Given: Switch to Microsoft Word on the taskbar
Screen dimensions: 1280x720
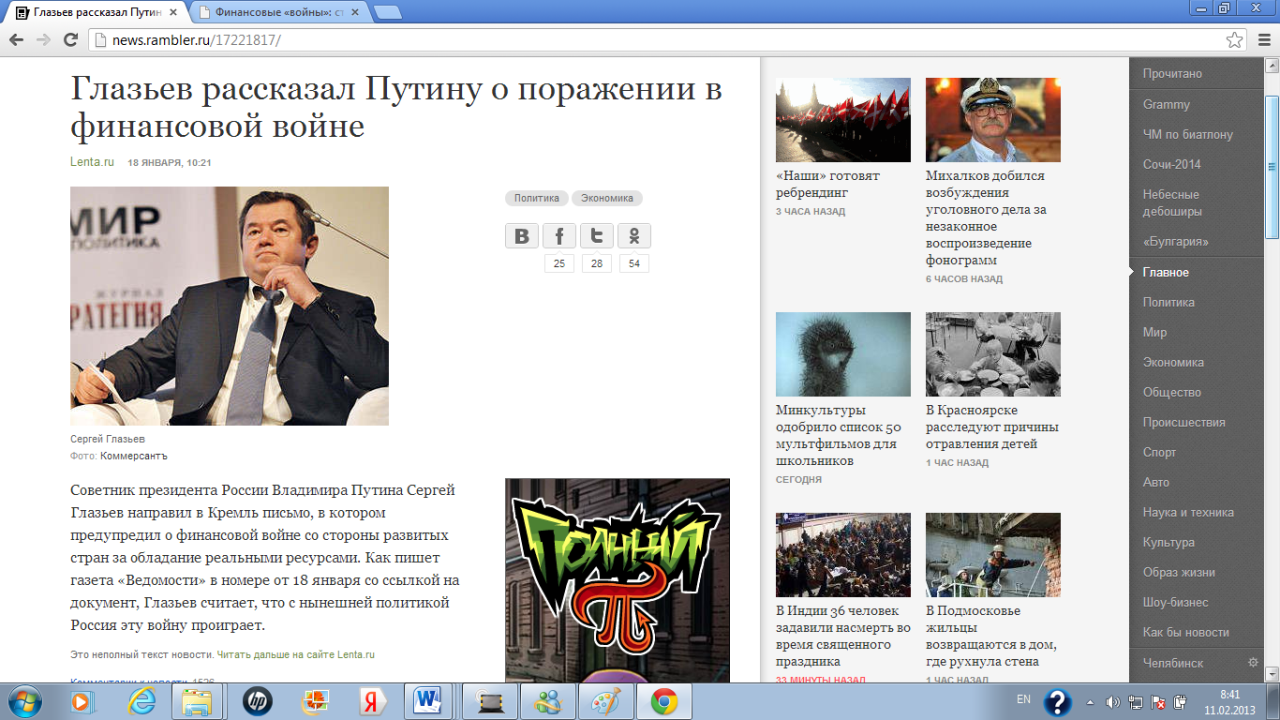Looking at the screenshot, I should (429, 702).
